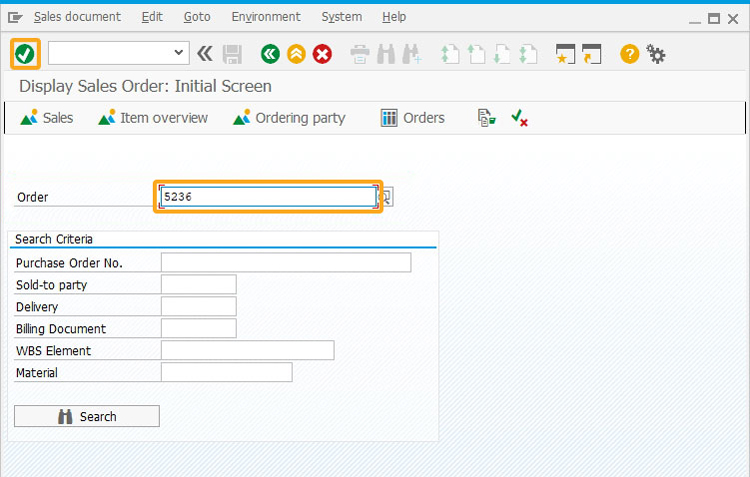Click the green check red X icon
The height and width of the screenshot is (477, 750).
pyautogui.click(x=519, y=118)
